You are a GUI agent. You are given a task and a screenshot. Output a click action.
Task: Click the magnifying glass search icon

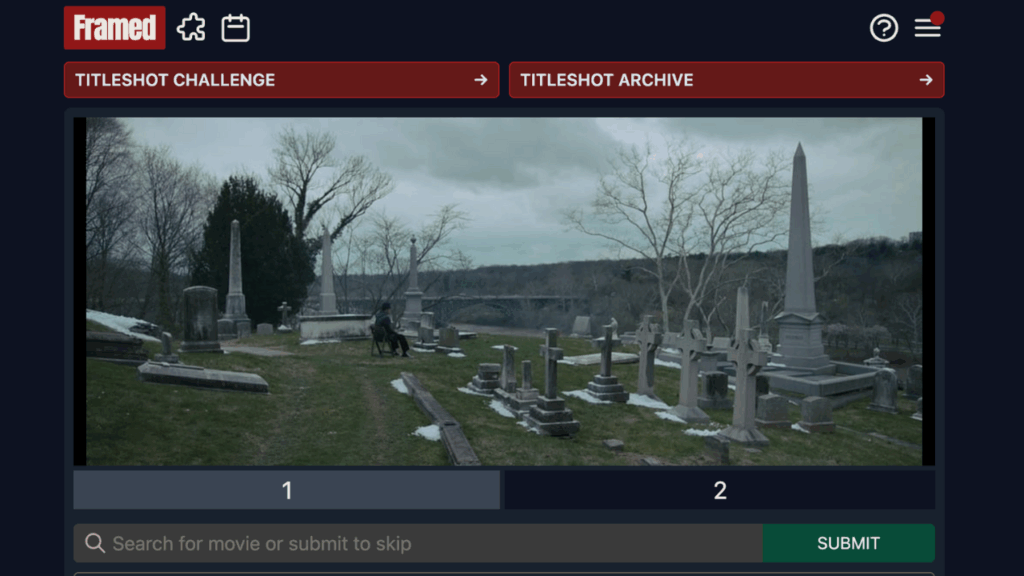click(x=95, y=543)
